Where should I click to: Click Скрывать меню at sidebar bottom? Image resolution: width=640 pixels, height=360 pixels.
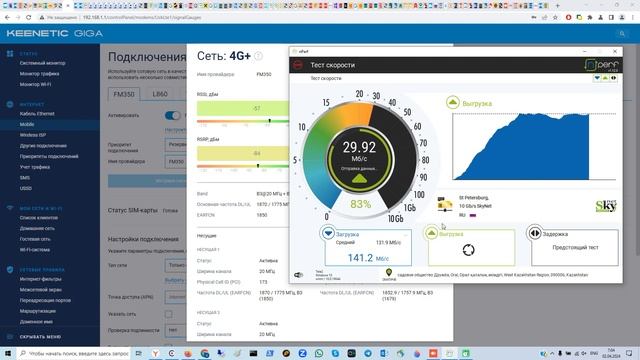(x=40, y=337)
